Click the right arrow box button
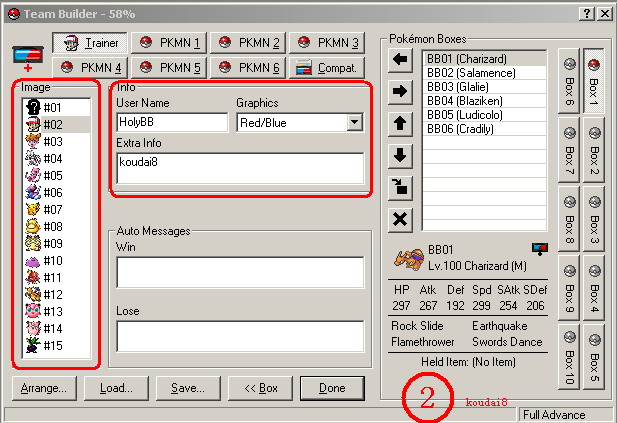This screenshot has width=617, height=423. click(x=400, y=92)
